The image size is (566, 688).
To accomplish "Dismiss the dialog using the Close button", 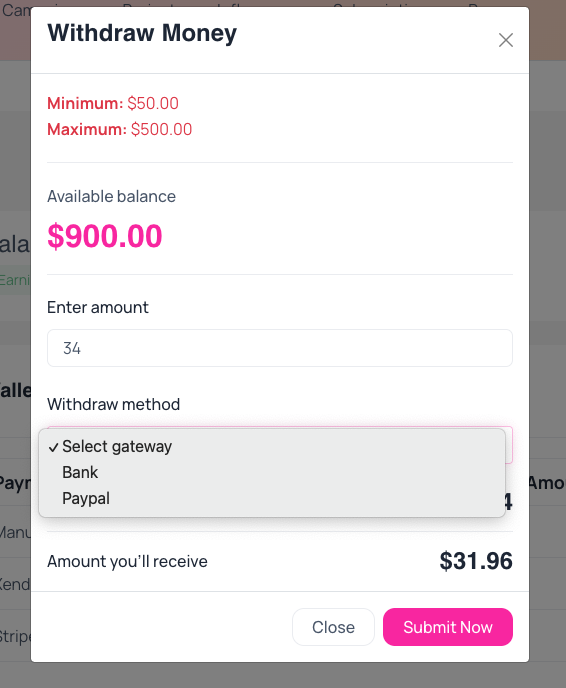I will pos(333,627).
